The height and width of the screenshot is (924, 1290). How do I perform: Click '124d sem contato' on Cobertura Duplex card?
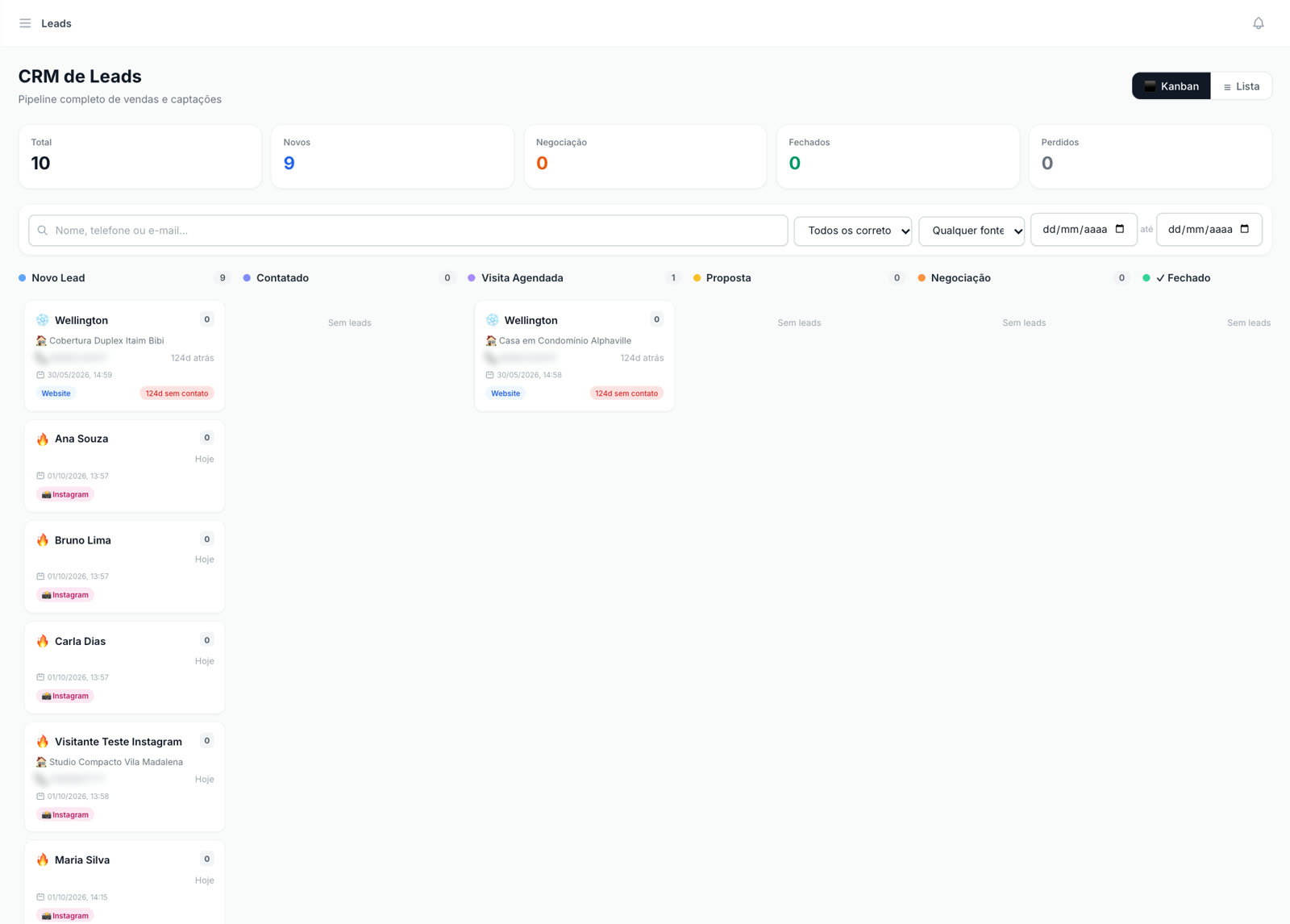tap(177, 393)
